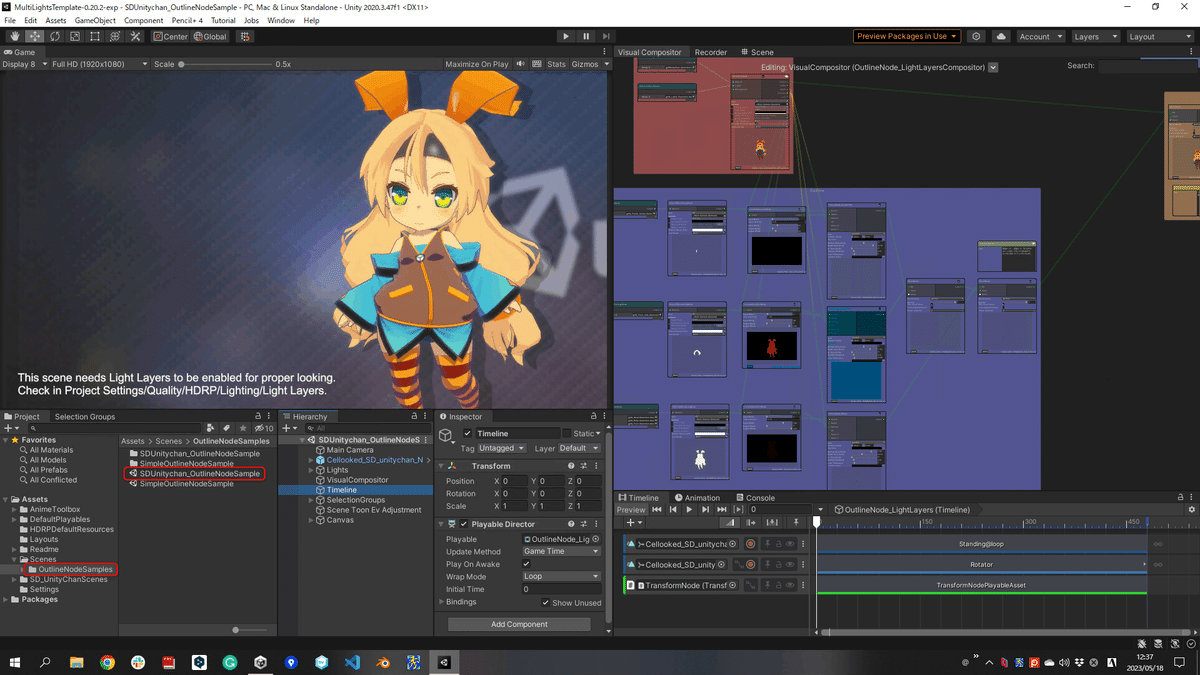Toggle Timeline replace edit mode
Screen dimensions: 1200x675
click(772, 522)
